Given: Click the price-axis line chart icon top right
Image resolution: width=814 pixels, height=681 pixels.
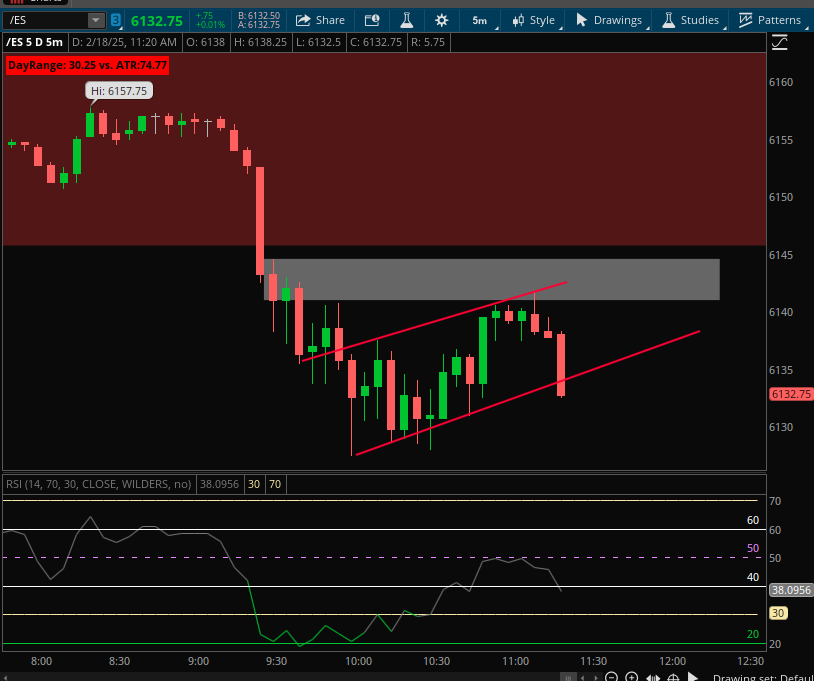Looking at the screenshot, I should pyautogui.click(x=780, y=43).
